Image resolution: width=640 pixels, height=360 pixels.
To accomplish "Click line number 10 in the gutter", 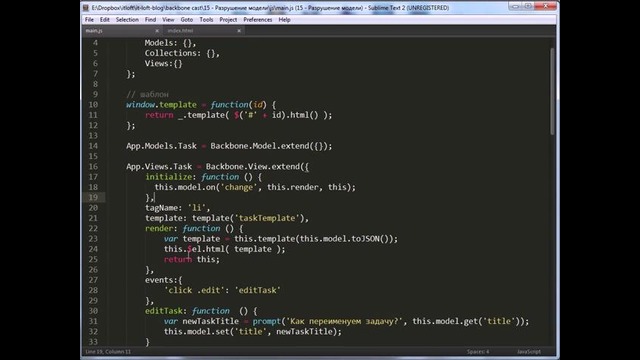I will pos(93,104).
